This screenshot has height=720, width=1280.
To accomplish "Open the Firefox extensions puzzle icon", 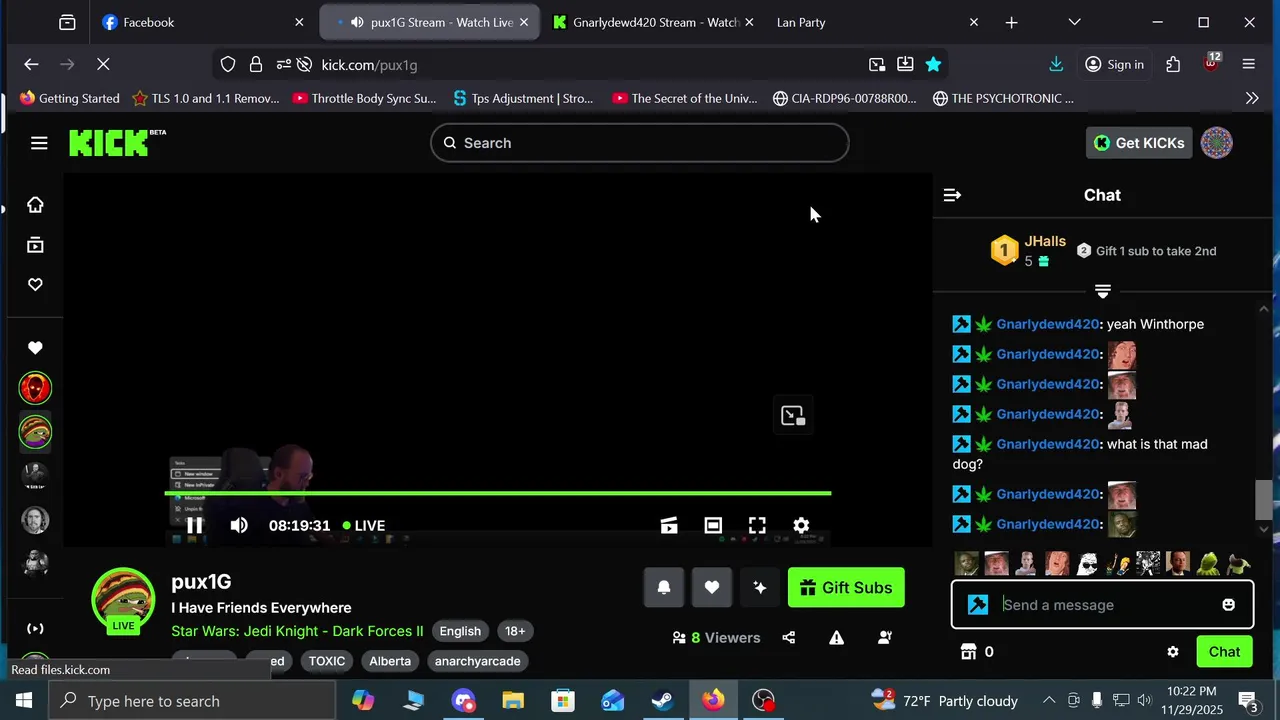I will tap(1173, 65).
